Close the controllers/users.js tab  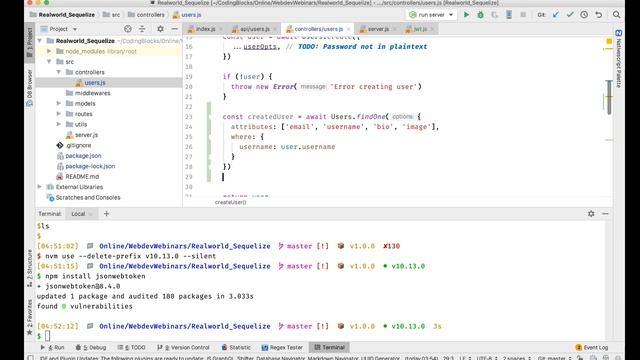(x=348, y=29)
